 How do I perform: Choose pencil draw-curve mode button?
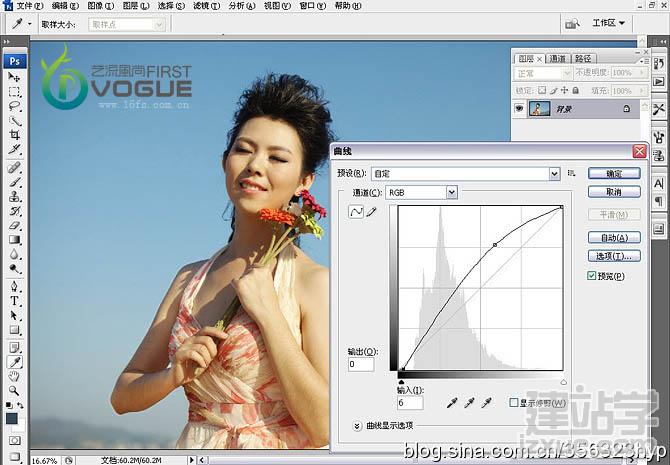371,212
